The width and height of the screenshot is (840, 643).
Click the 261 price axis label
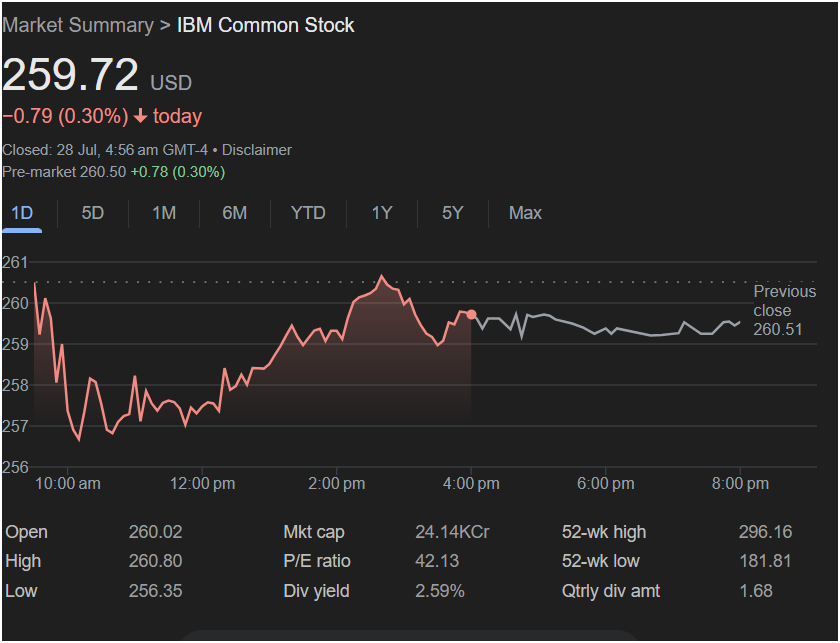[x=14, y=263]
